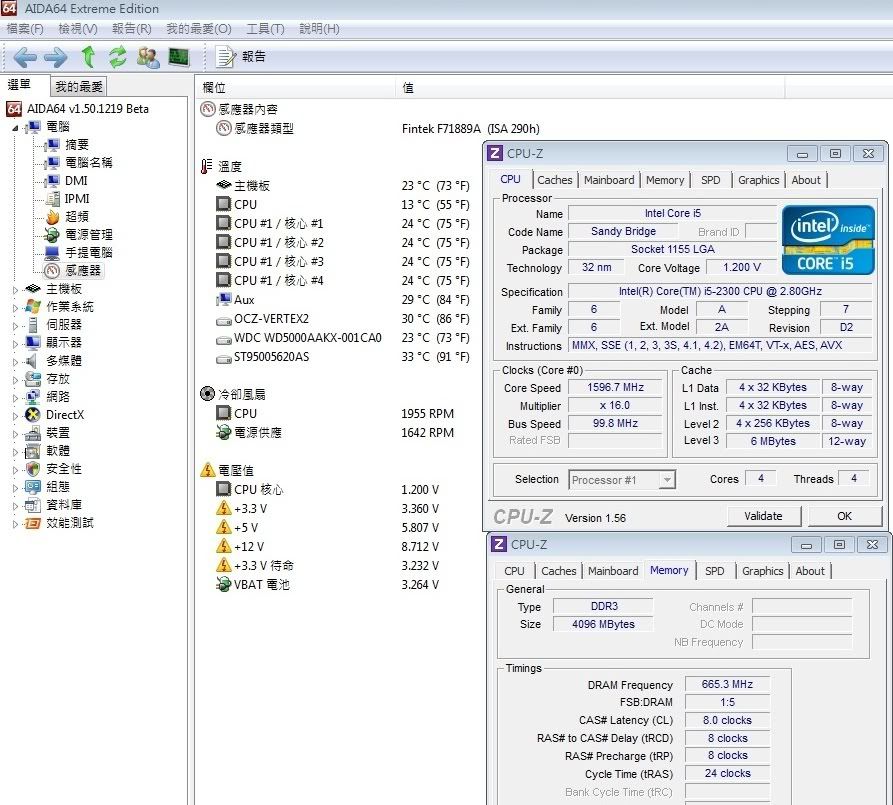
Task: Open the 檔案(F) menu
Action: point(24,28)
